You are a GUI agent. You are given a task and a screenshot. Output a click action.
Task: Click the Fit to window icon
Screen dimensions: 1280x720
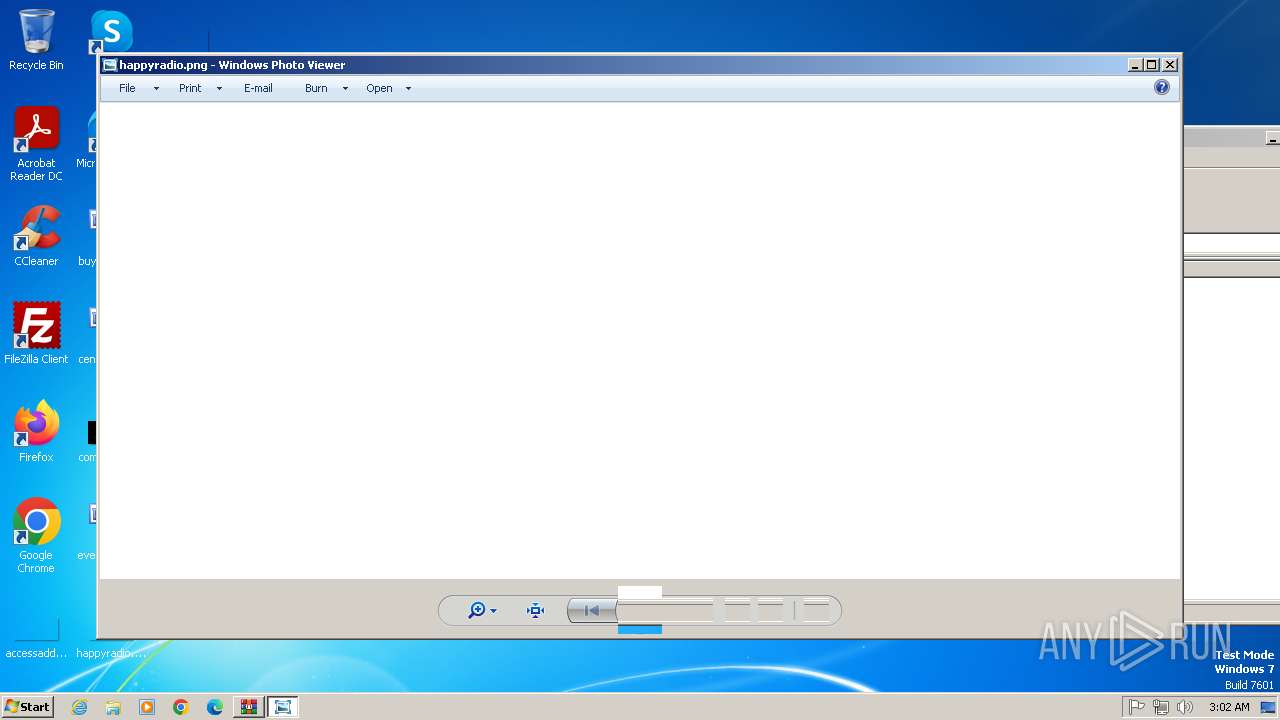click(x=535, y=610)
